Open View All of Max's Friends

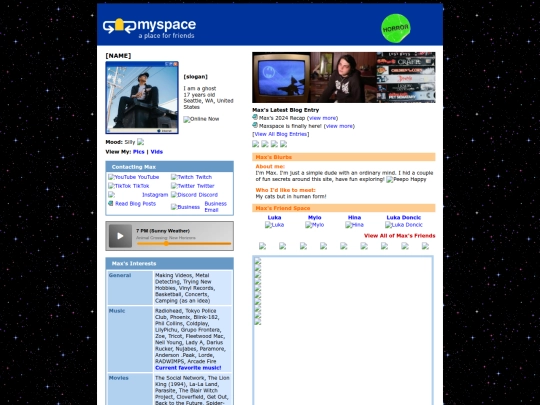point(399,236)
